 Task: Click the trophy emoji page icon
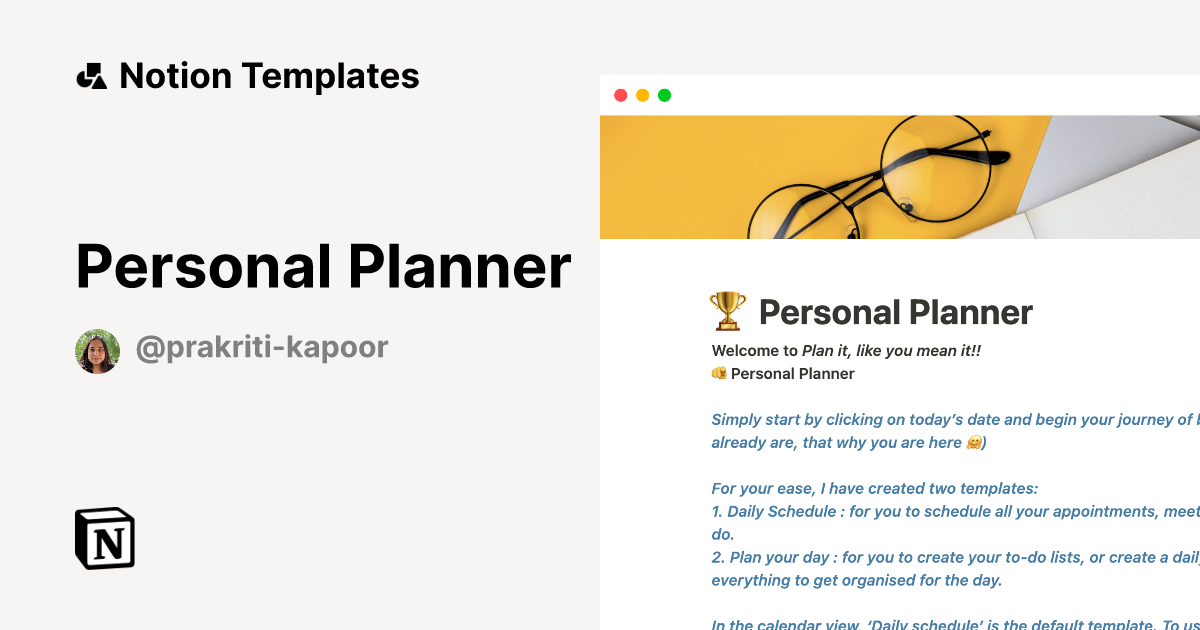(x=727, y=312)
